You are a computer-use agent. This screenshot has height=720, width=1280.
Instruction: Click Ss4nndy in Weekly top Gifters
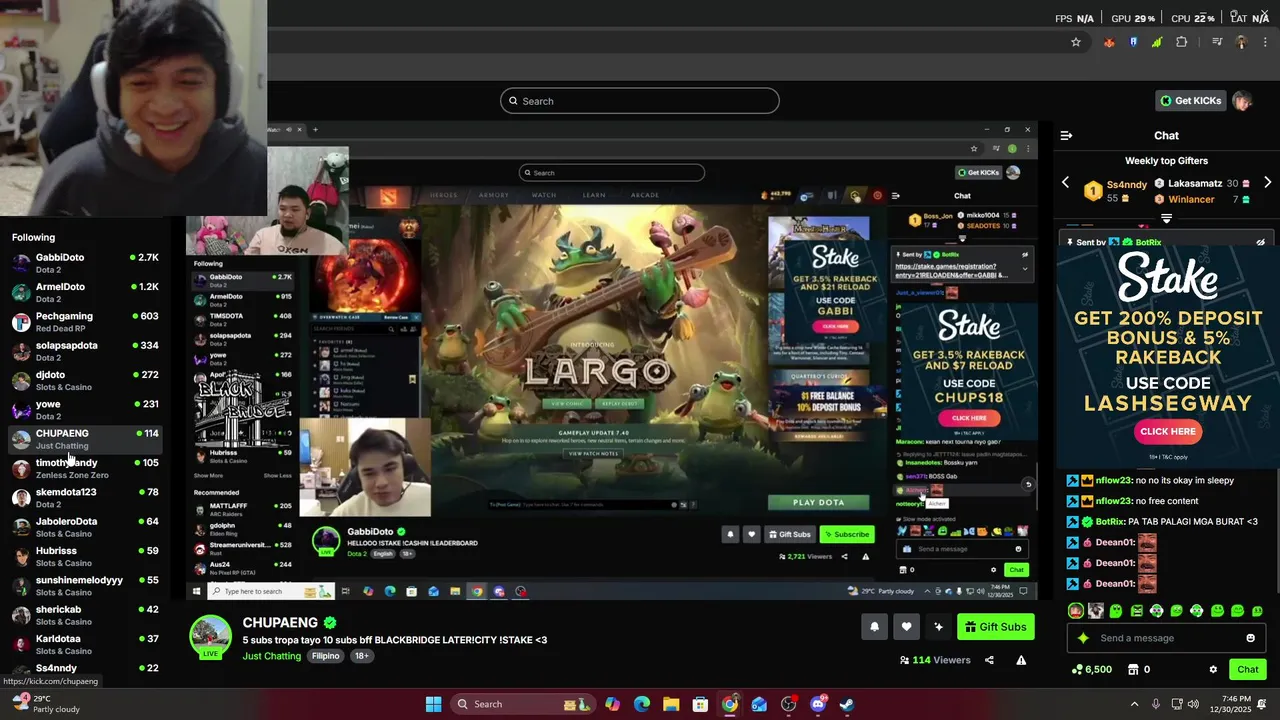[1127, 184]
